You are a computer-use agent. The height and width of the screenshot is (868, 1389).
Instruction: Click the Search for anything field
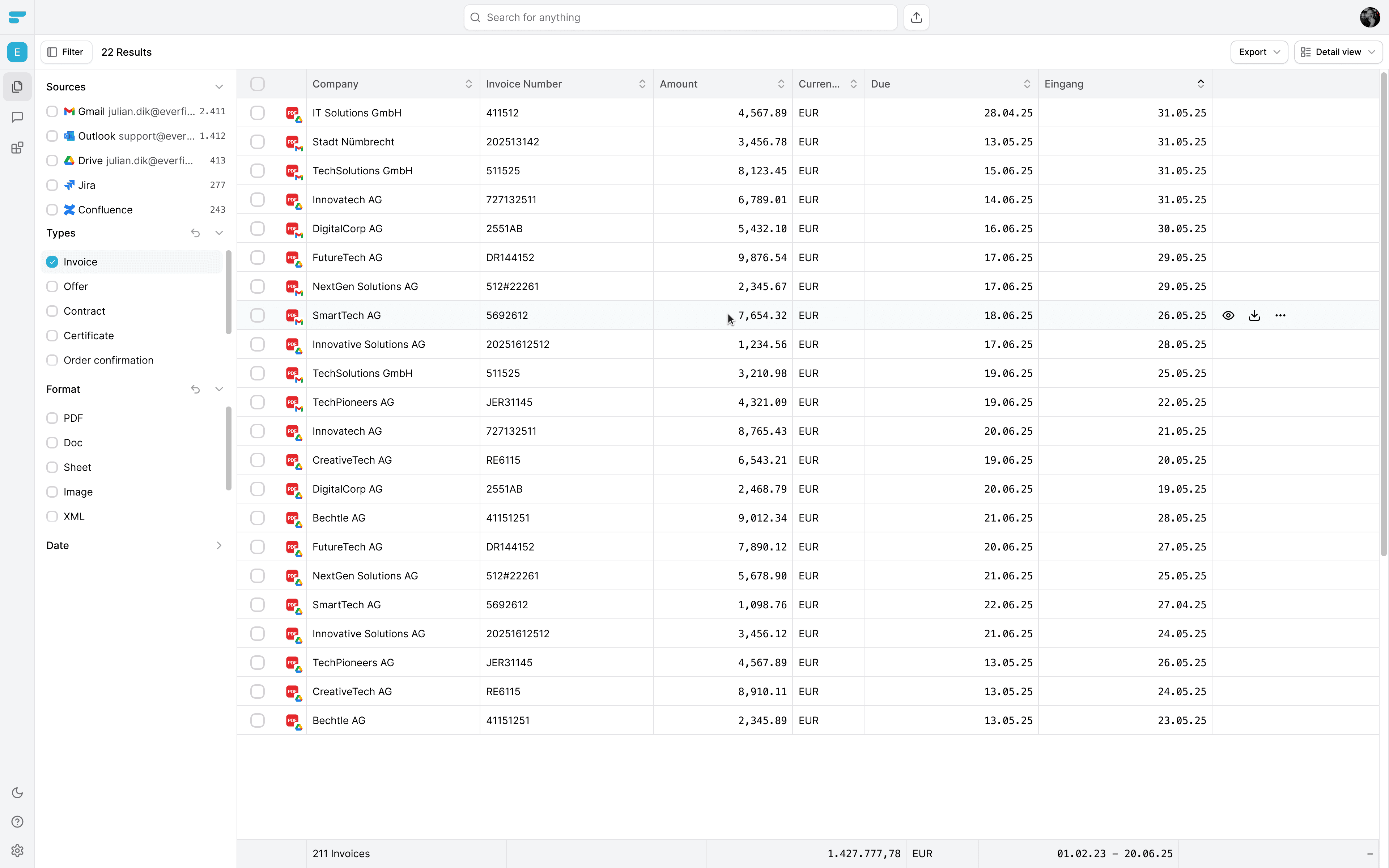pyautogui.click(x=680, y=17)
